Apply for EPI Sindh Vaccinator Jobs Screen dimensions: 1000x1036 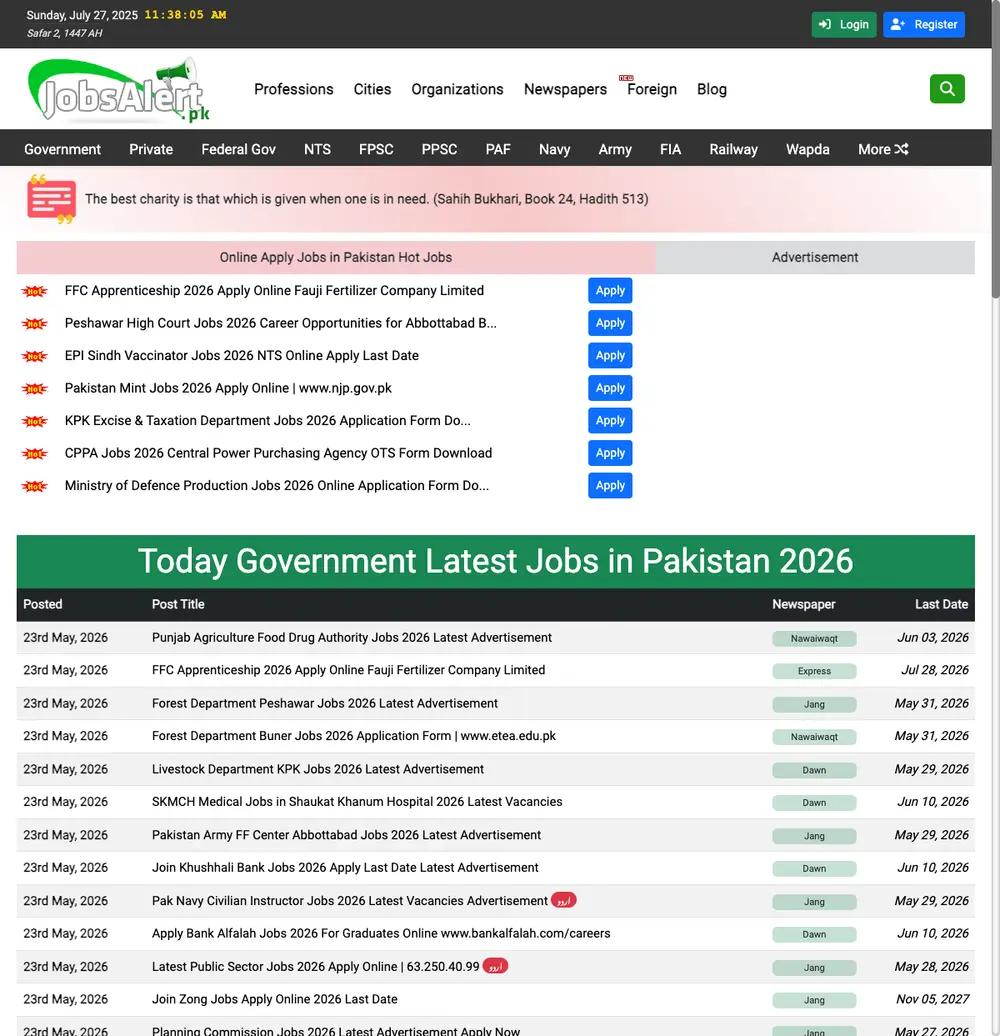(610, 355)
